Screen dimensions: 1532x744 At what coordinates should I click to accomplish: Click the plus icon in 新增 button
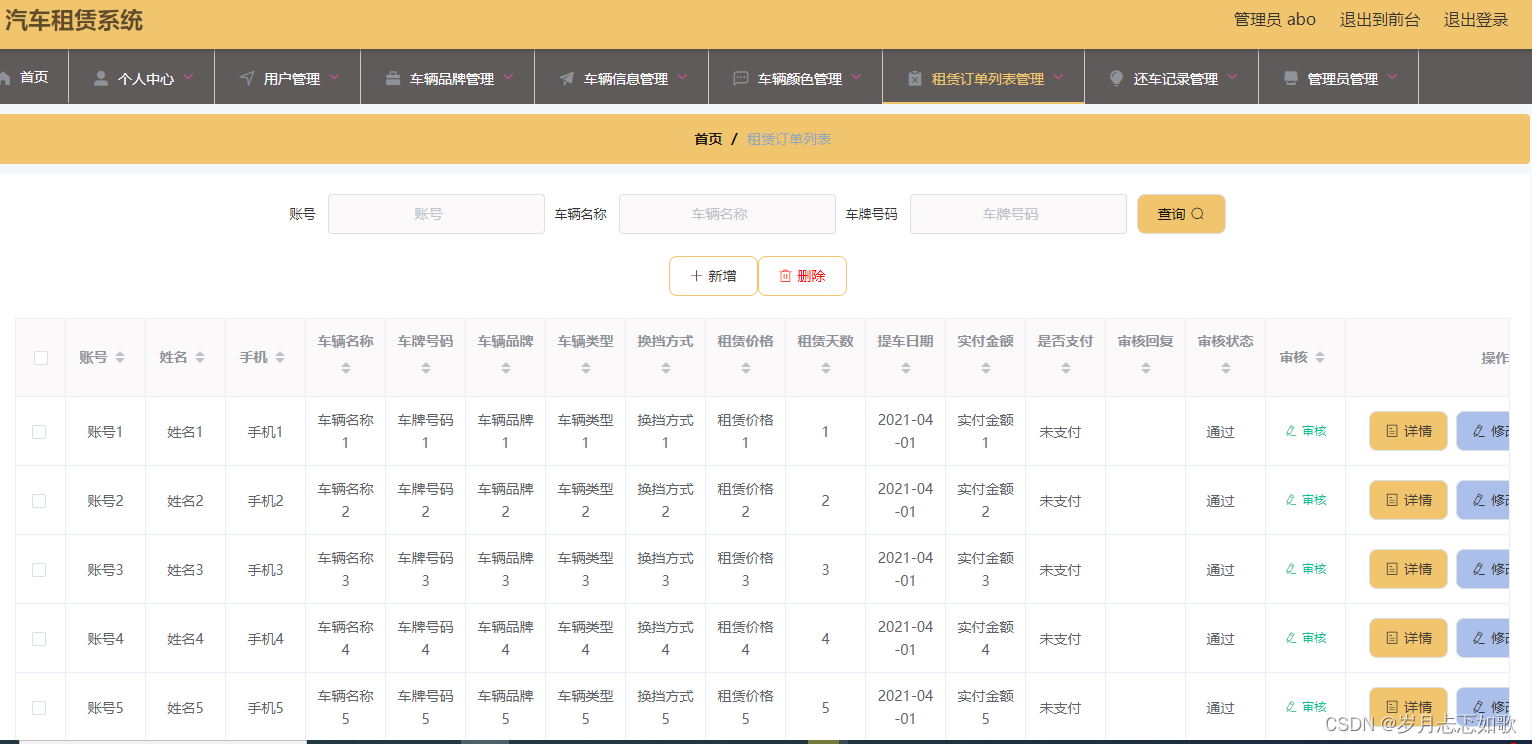point(696,276)
